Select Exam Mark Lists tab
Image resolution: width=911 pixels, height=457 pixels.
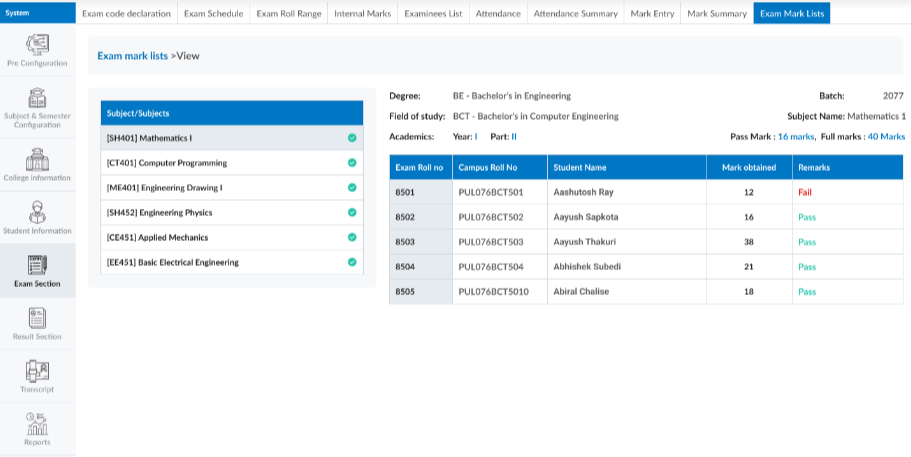click(792, 13)
